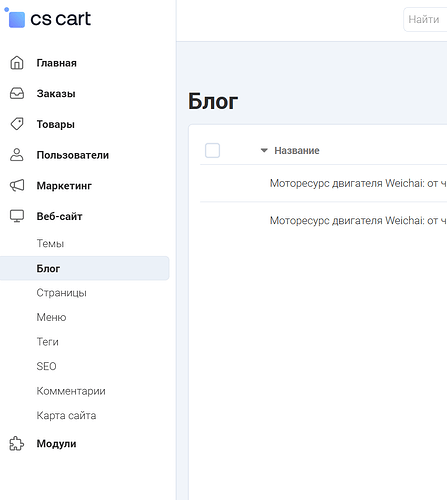Open the Темы submenu item
Image resolution: width=447 pixels, height=500 pixels.
50,244
